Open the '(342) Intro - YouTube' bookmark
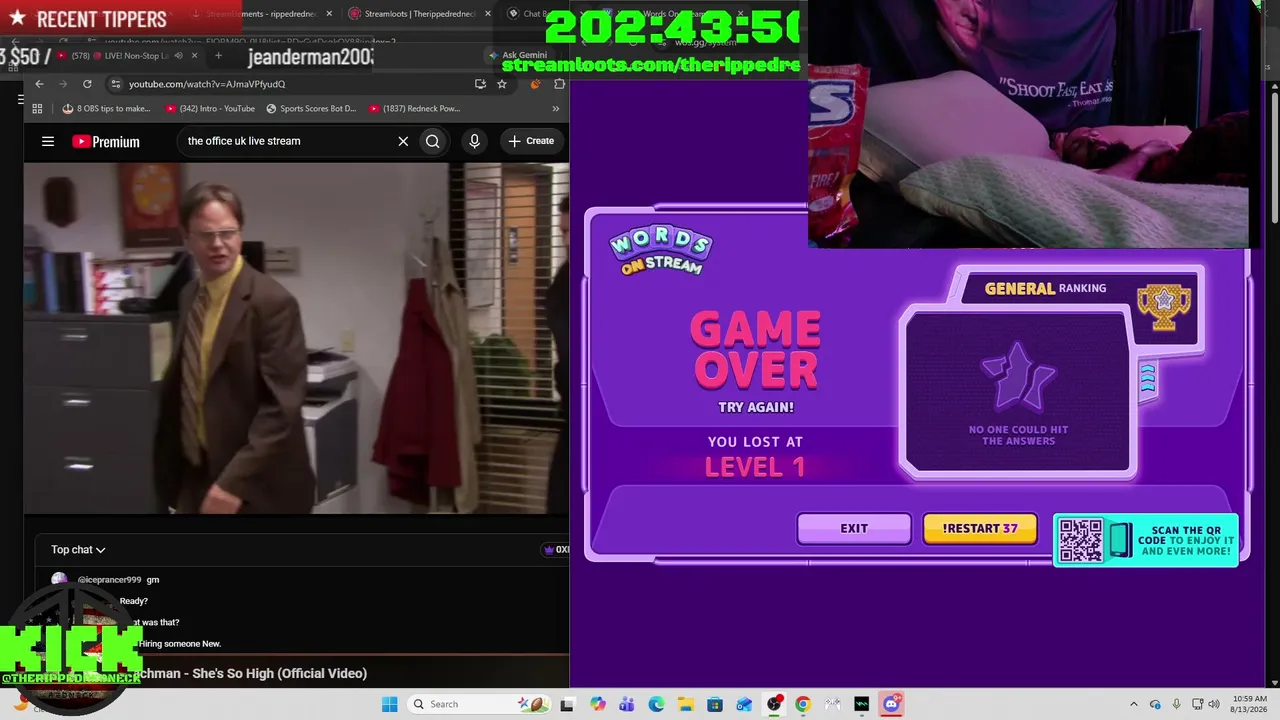This screenshot has width=1280, height=720. 210,108
